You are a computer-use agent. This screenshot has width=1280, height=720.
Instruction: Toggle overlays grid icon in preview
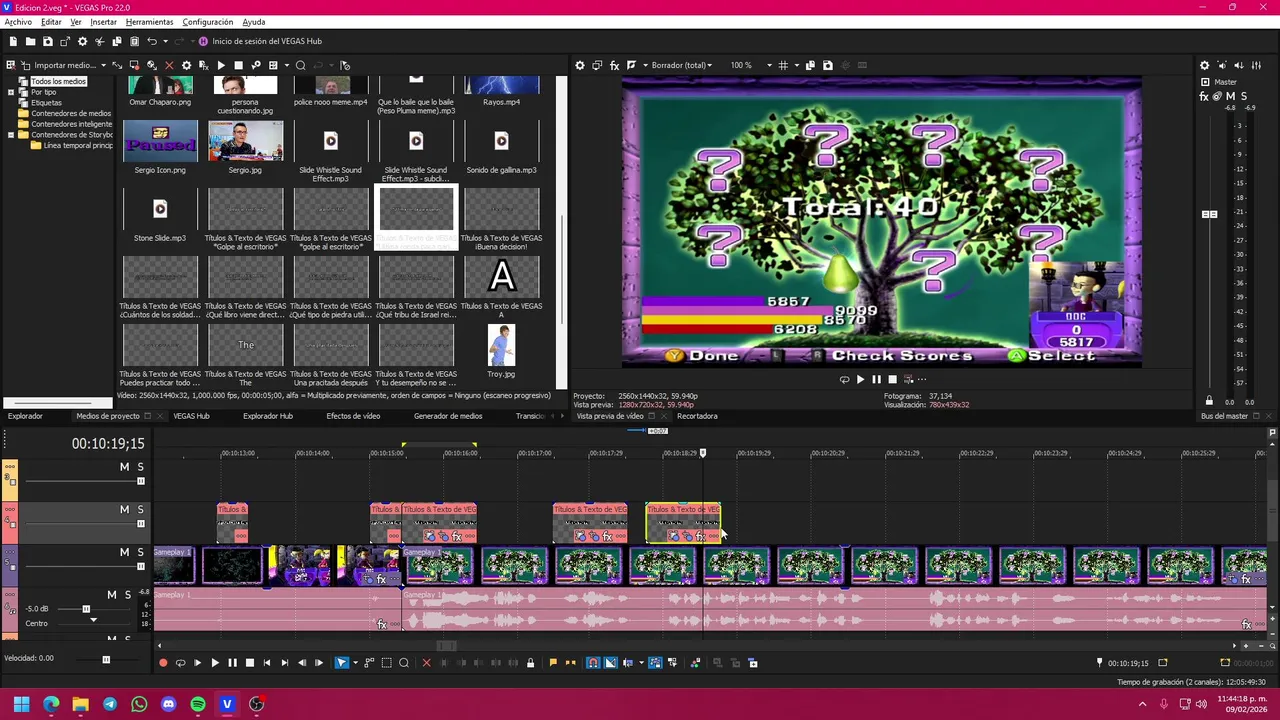click(x=783, y=65)
